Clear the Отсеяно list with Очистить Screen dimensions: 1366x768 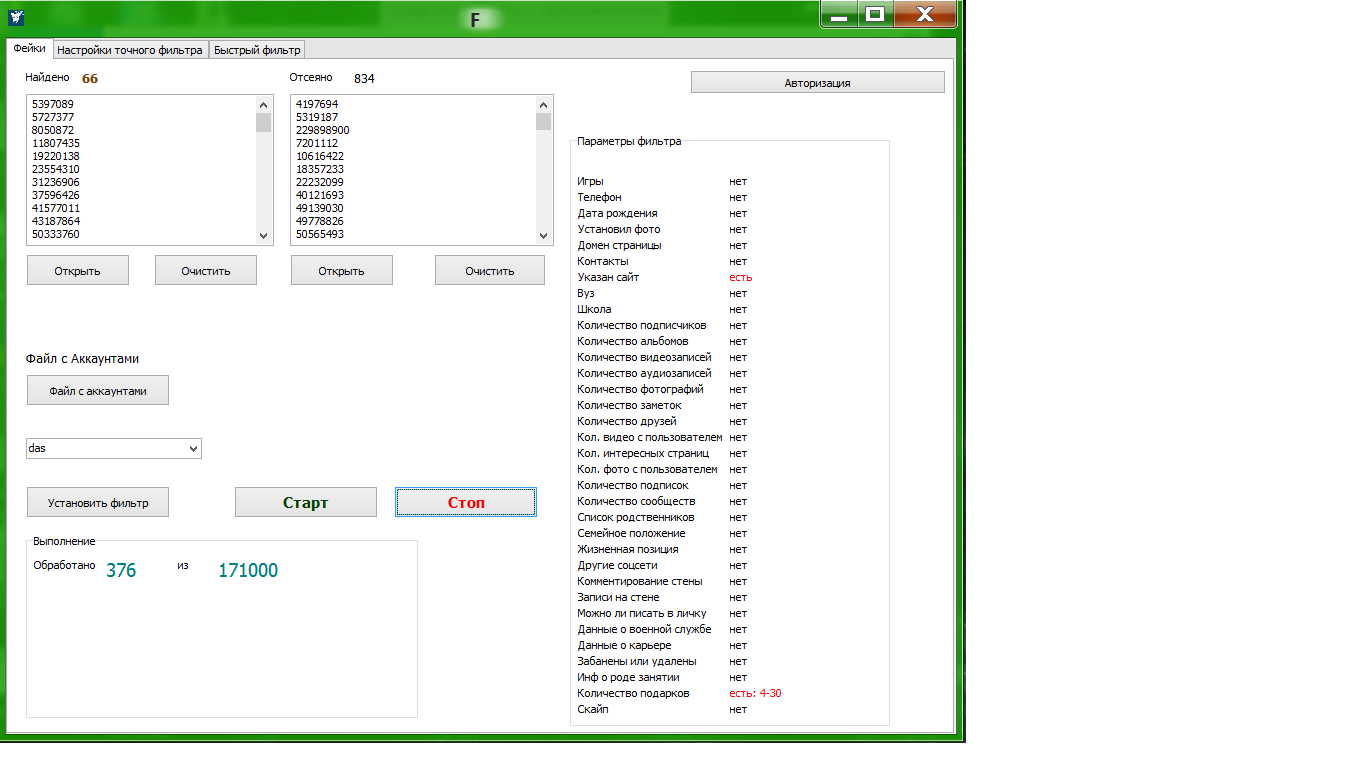[490, 271]
